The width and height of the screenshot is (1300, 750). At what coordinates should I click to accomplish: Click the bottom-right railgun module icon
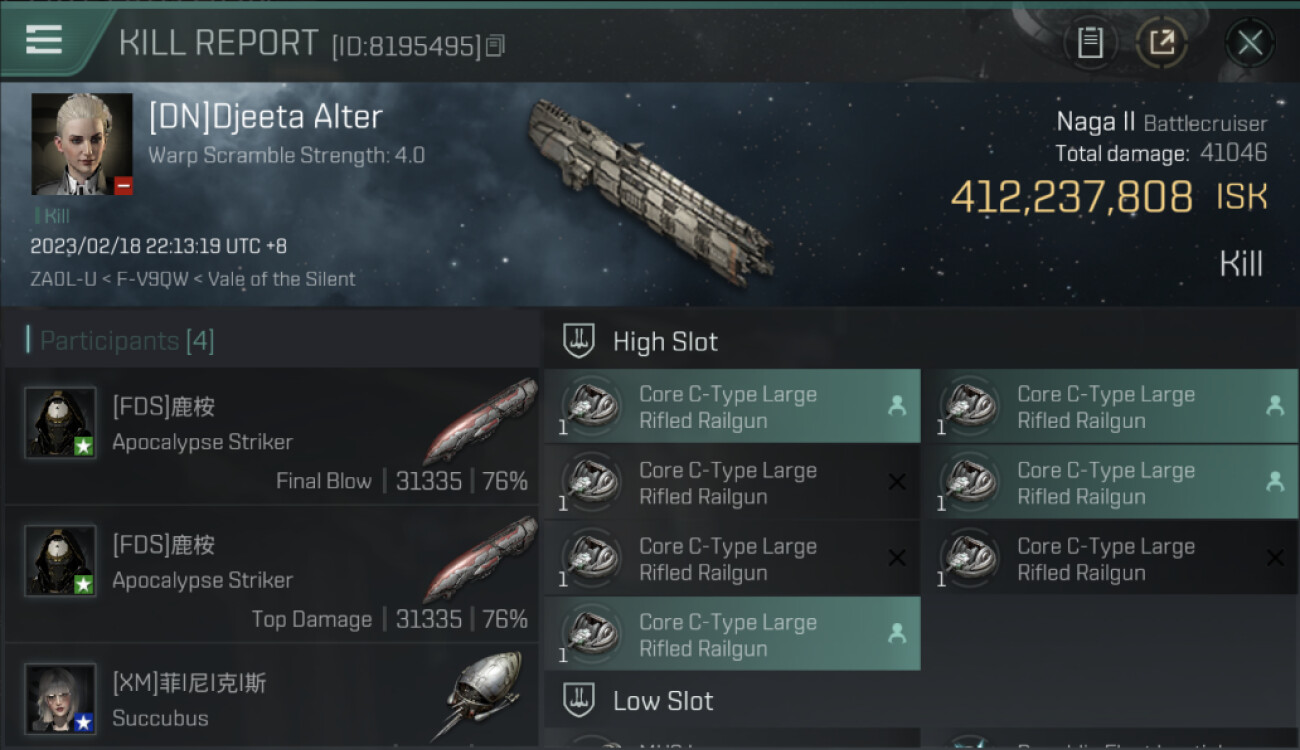coord(967,559)
